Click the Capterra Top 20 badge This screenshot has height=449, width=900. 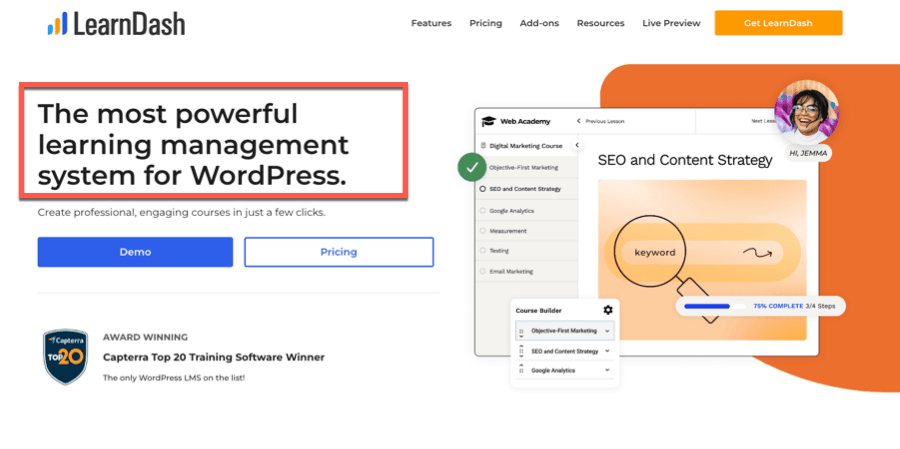pyautogui.click(x=66, y=356)
